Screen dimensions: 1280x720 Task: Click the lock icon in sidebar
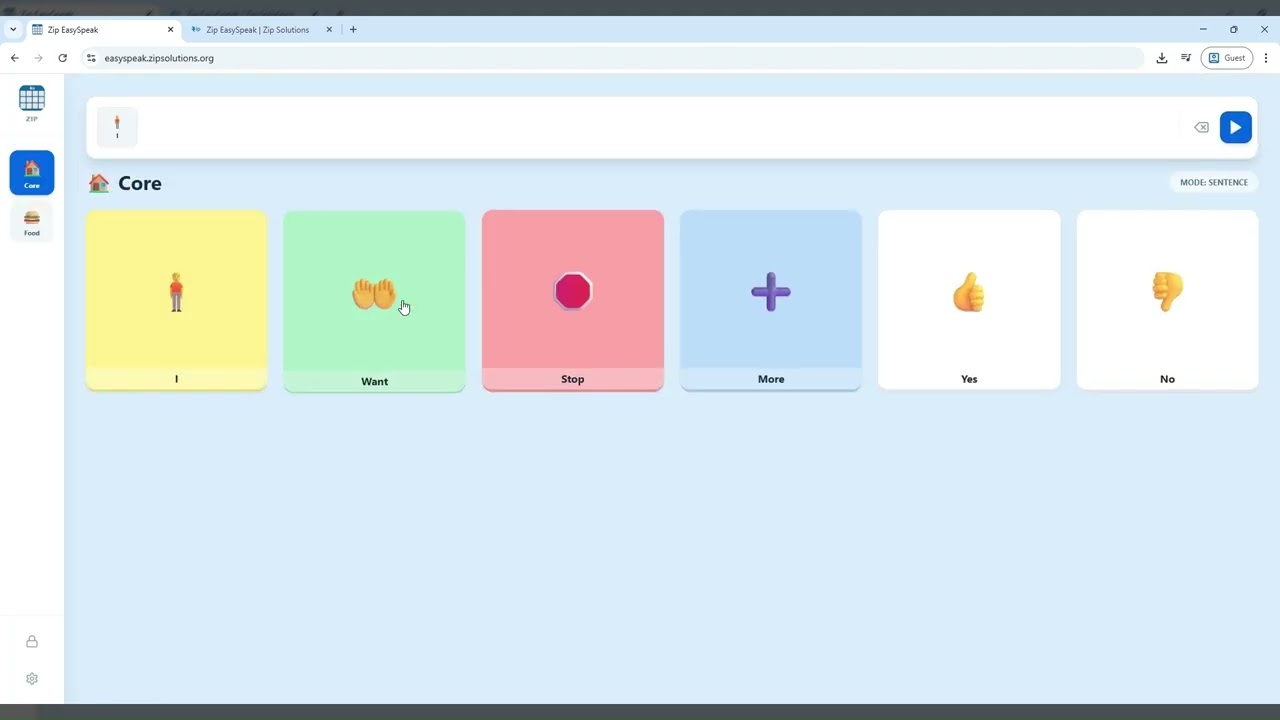tap(32, 642)
